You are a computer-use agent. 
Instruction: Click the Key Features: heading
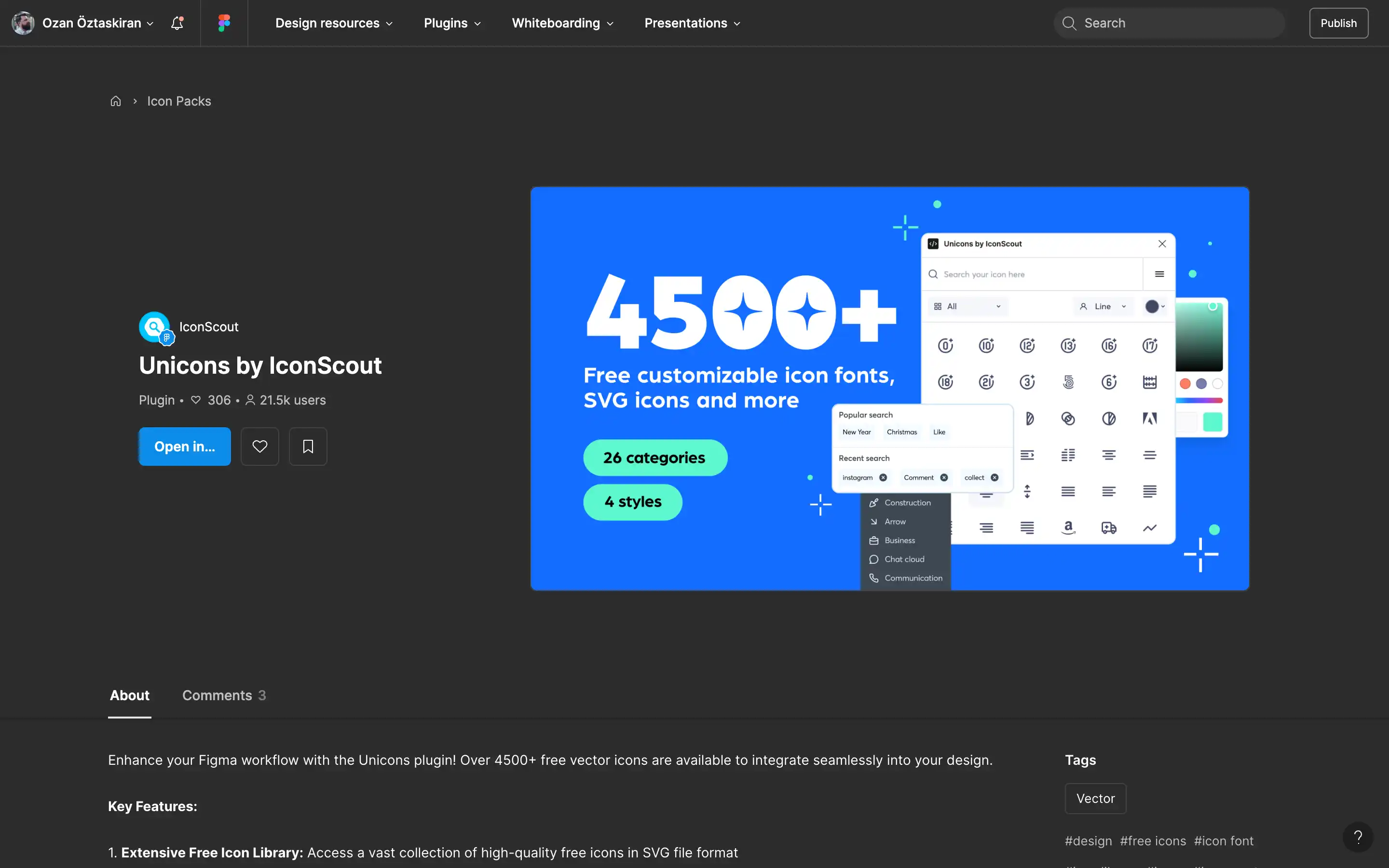click(x=153, y=806)
